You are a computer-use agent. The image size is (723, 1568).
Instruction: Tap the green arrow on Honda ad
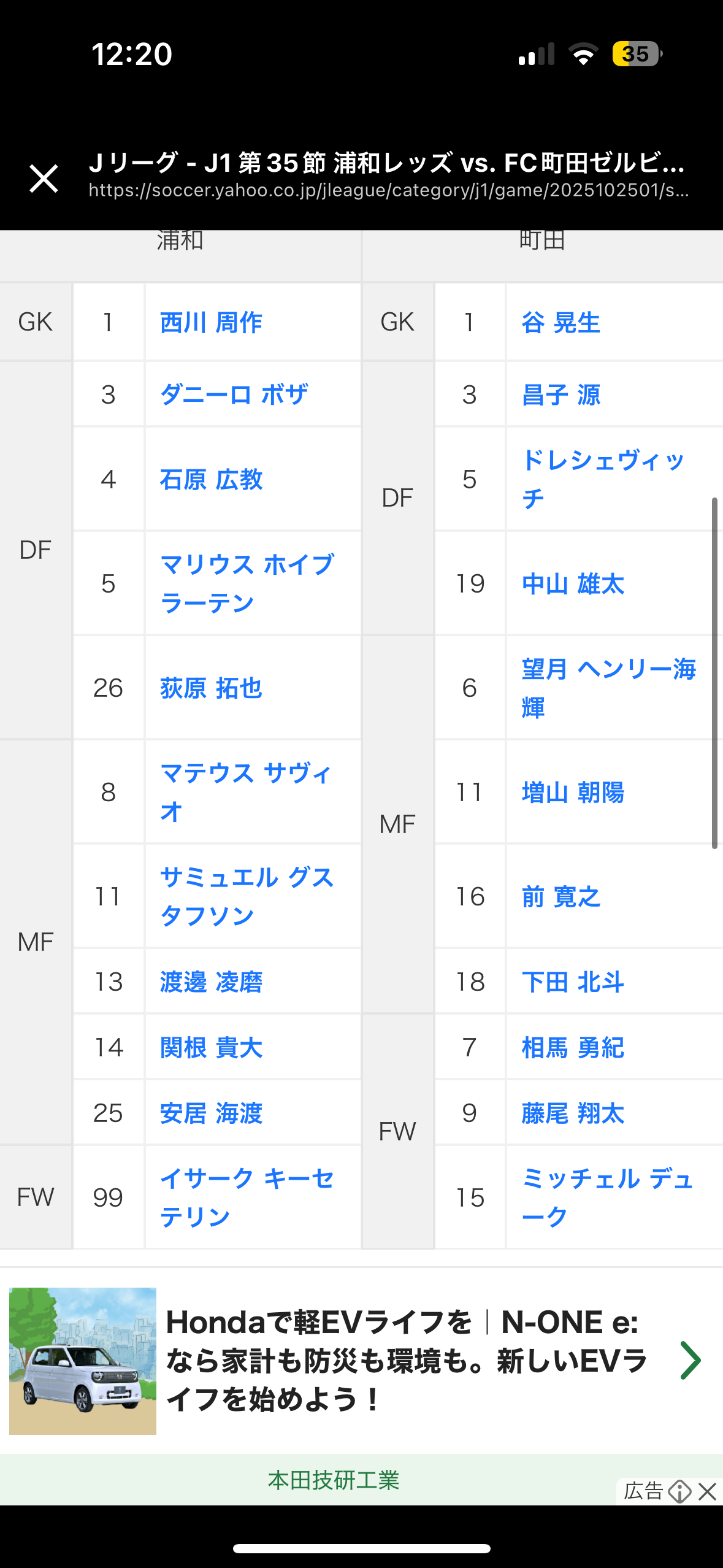[x=690, y=1360]
